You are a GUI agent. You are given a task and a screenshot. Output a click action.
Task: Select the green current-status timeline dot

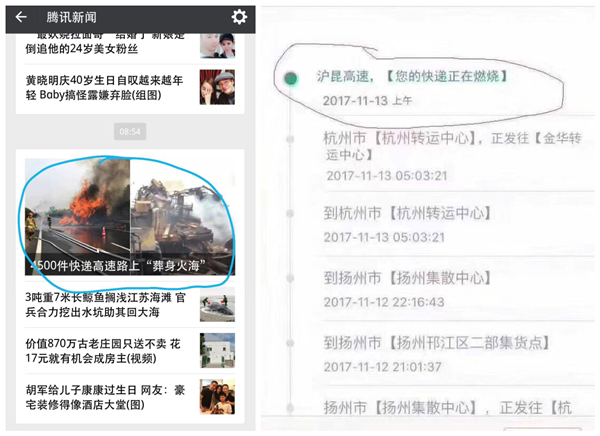291,78
